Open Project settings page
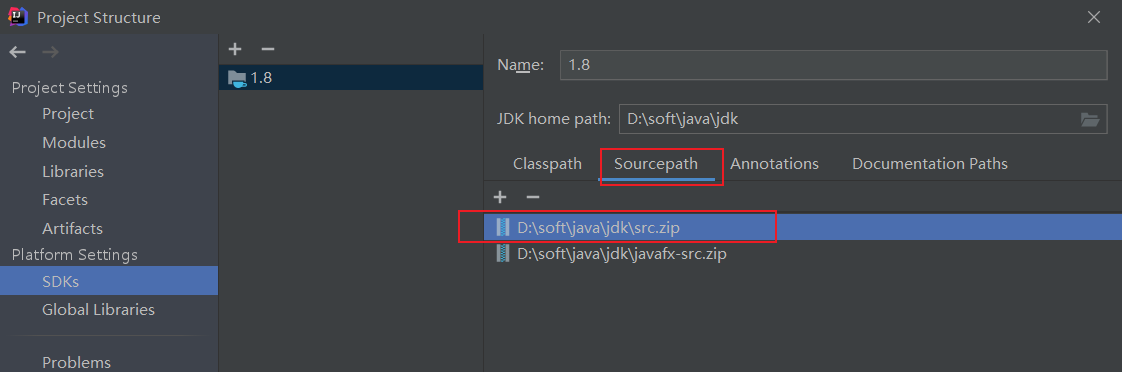This screenshot has height=372, width=1122. [x=68, y=114]
